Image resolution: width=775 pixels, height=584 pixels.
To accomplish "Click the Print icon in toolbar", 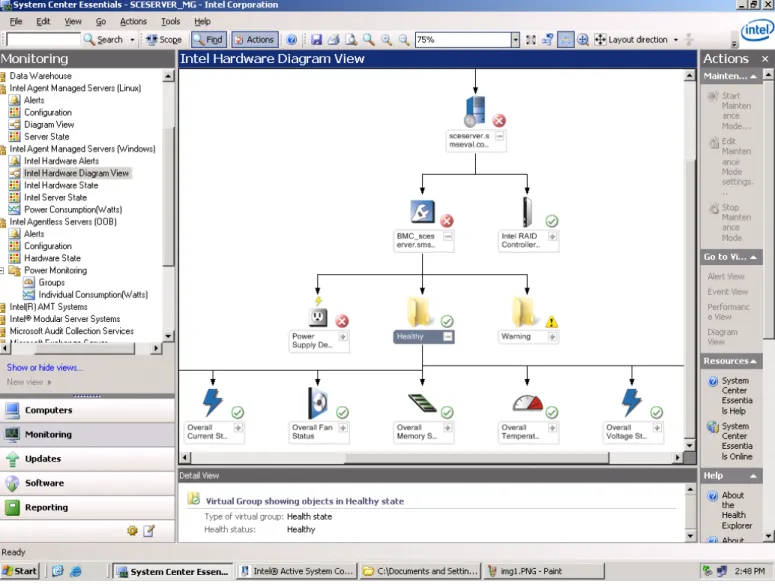I will (x=334, y=40).
